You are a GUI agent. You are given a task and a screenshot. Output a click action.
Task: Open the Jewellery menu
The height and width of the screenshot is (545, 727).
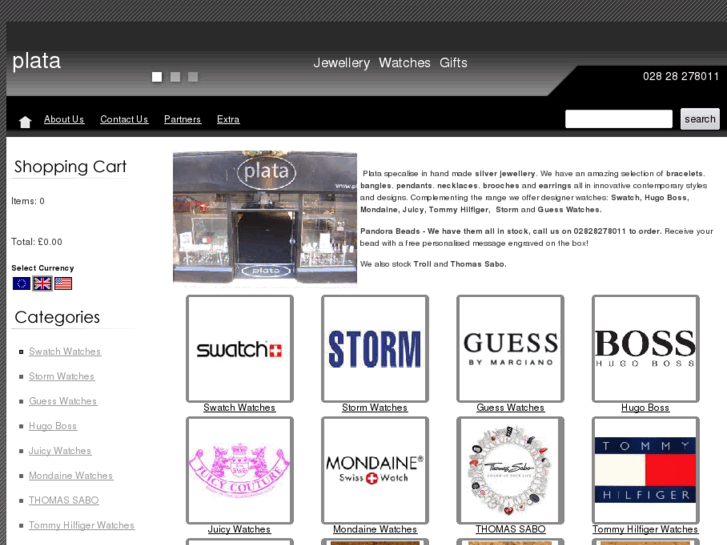point(342,63)
